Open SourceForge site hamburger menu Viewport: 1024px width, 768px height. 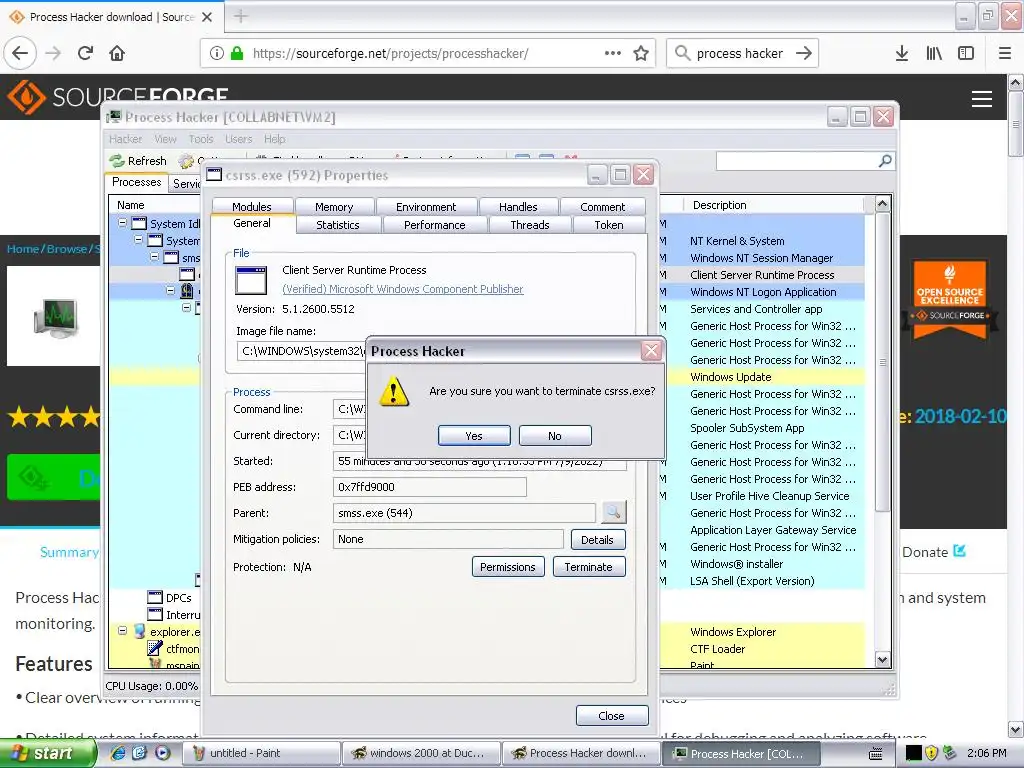[x=982, y=99]
